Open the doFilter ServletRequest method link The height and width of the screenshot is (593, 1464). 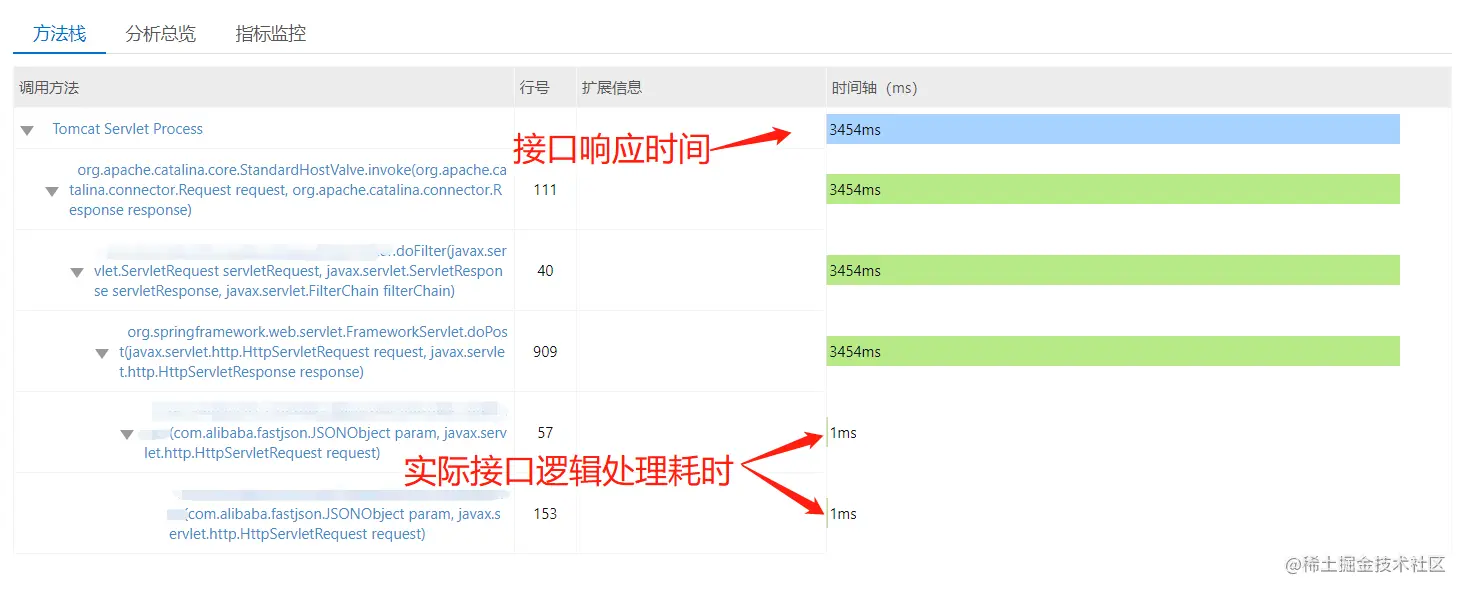tap(299, 271)
